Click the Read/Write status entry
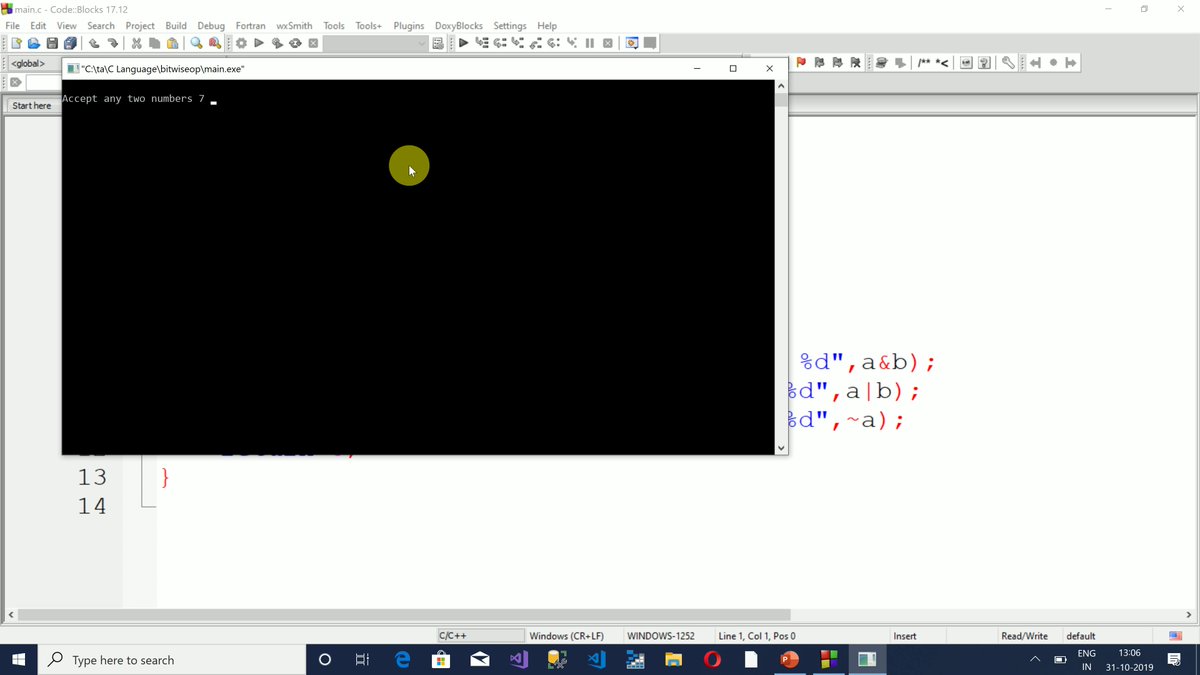The width and height of the screenshot is (1200, 675). point(1025,636)
